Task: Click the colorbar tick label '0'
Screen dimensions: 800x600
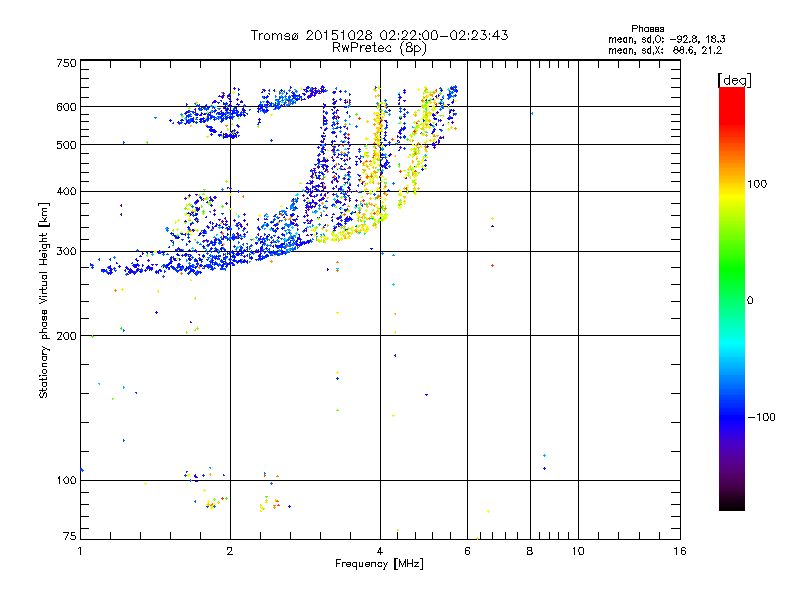Action: point(749,300)
